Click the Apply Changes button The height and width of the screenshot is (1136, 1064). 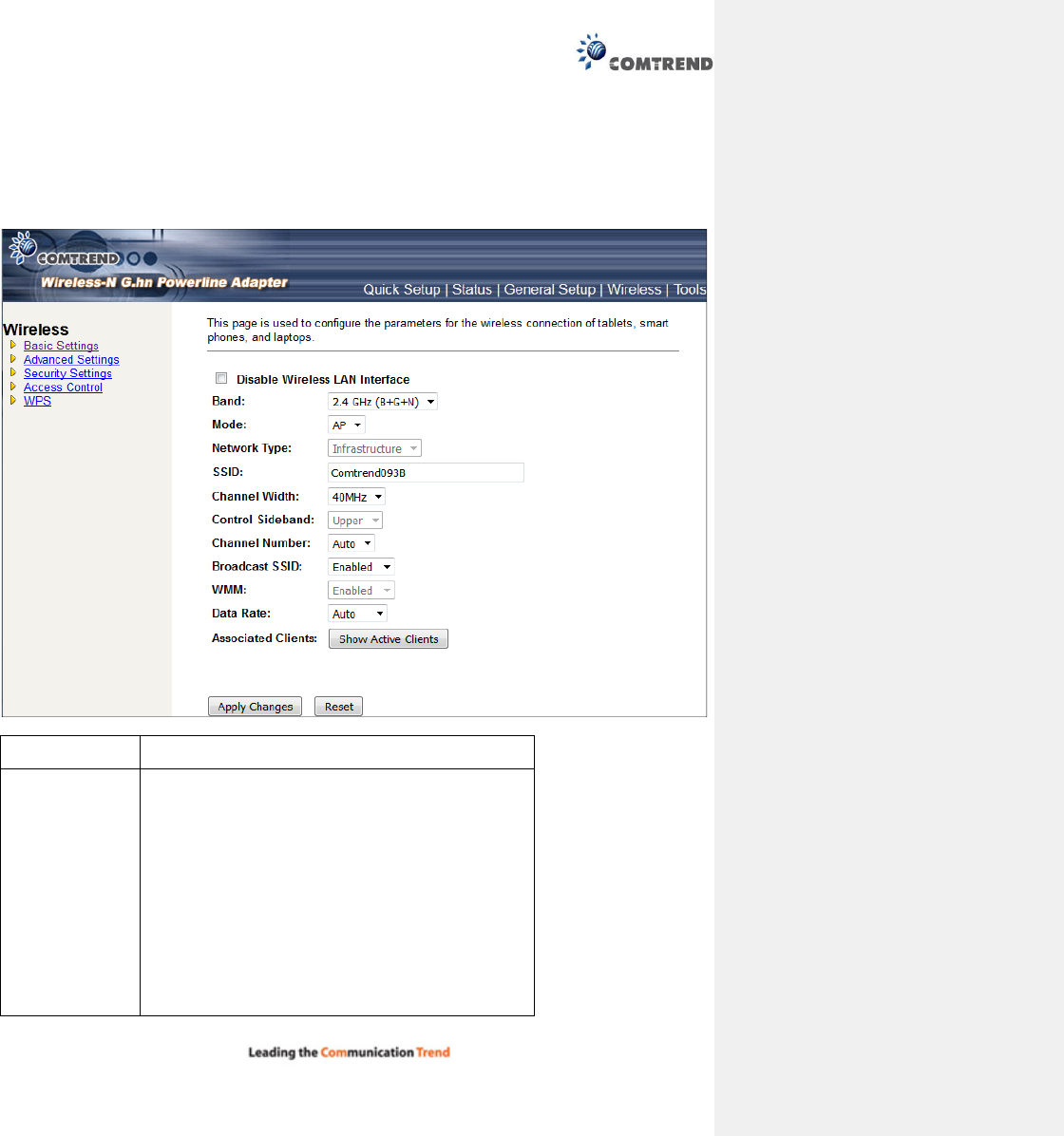(256, 707)
